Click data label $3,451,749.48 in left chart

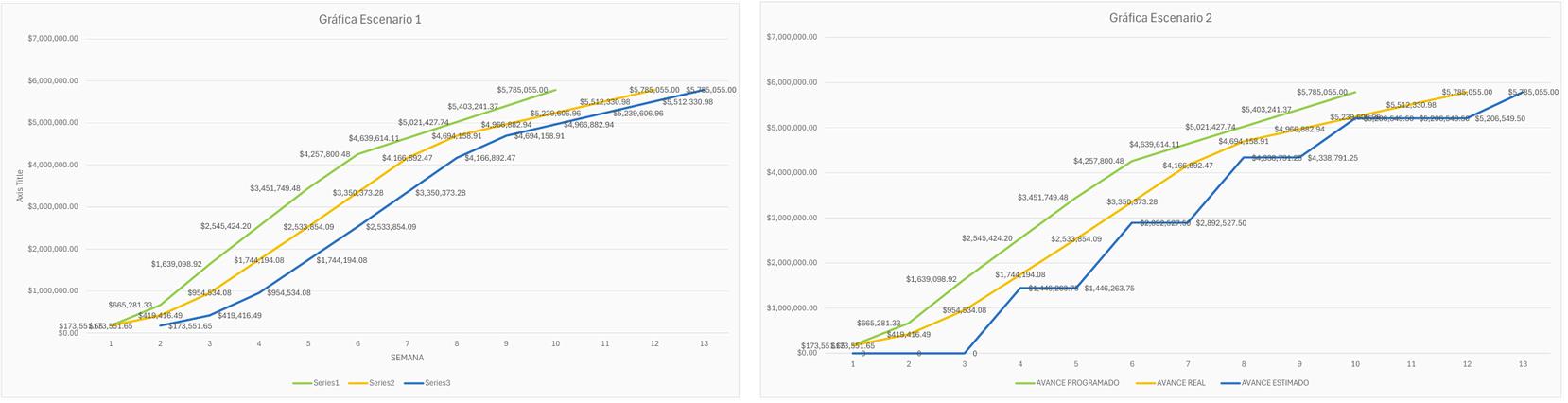pos(275,188)
